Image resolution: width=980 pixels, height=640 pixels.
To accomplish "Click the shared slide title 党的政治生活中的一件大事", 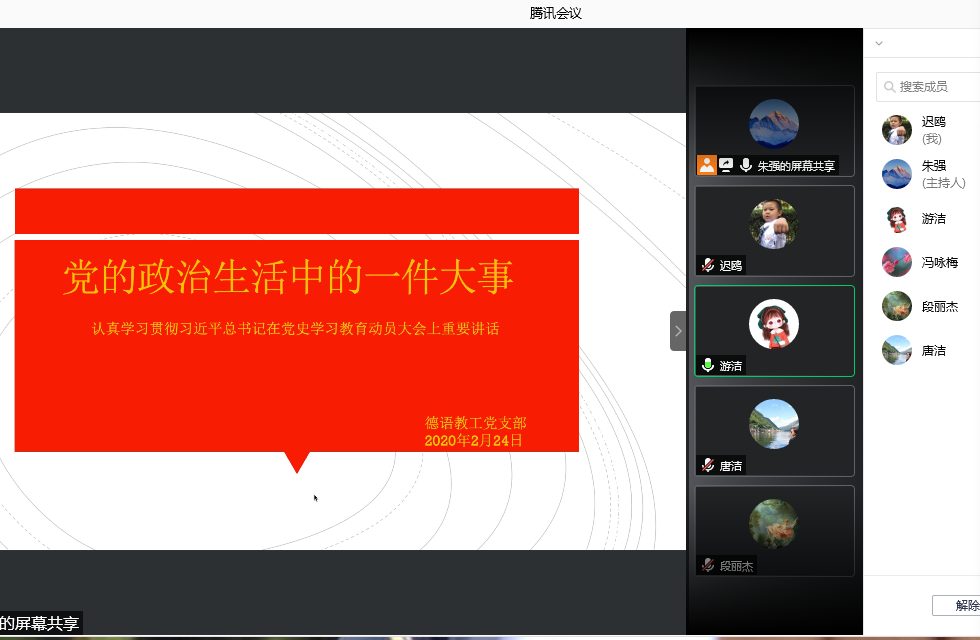I will click(x=288, y=277).
